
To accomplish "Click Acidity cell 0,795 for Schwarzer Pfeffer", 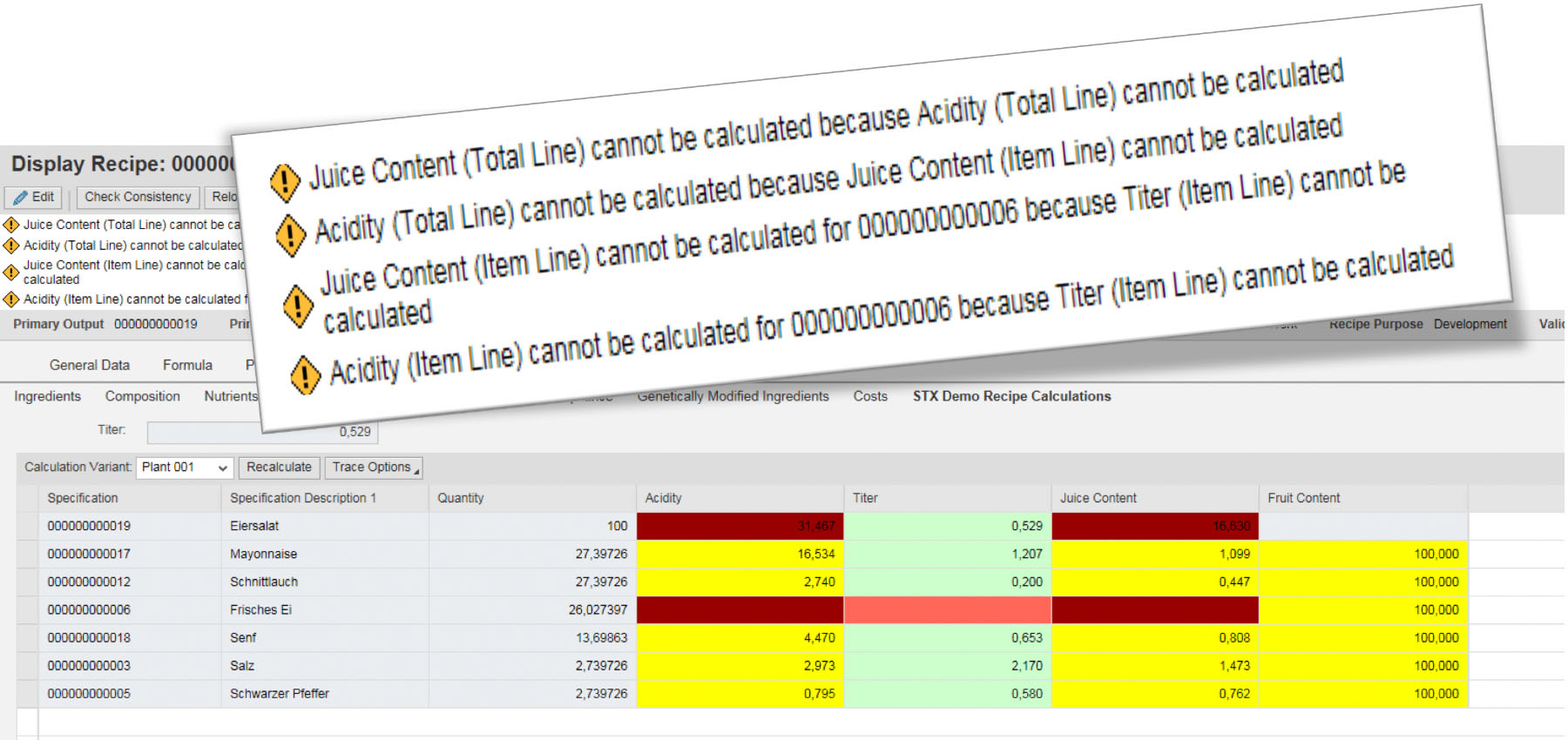I will [740, 693].
